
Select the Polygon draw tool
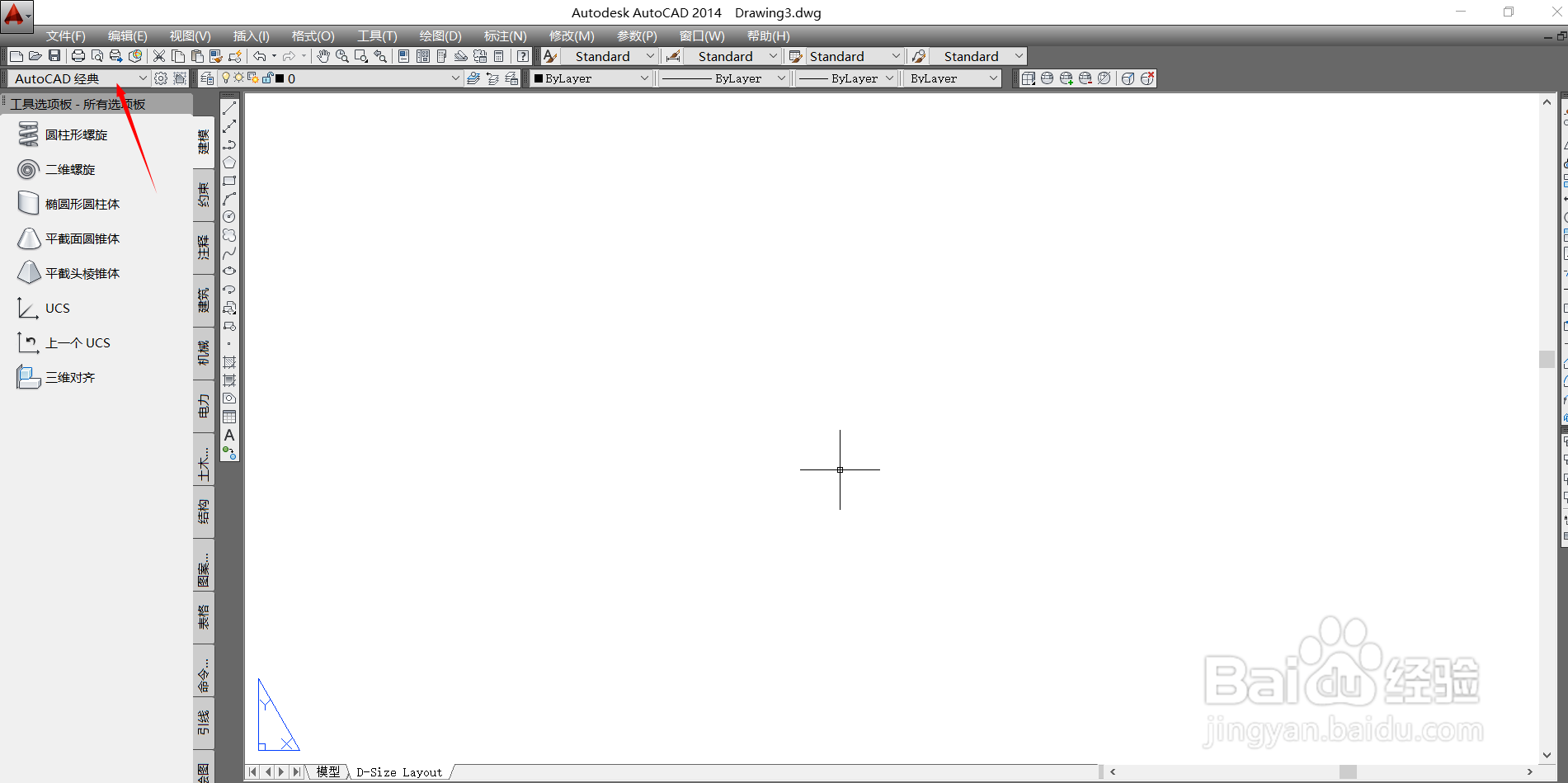(229, 163)
